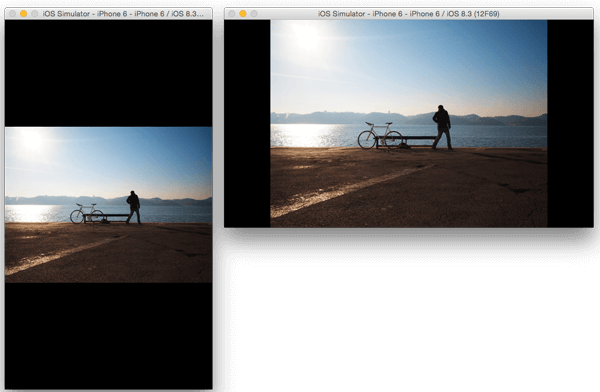
Task: Close the portrait iOS Simulator window
Action: (13, 14)
